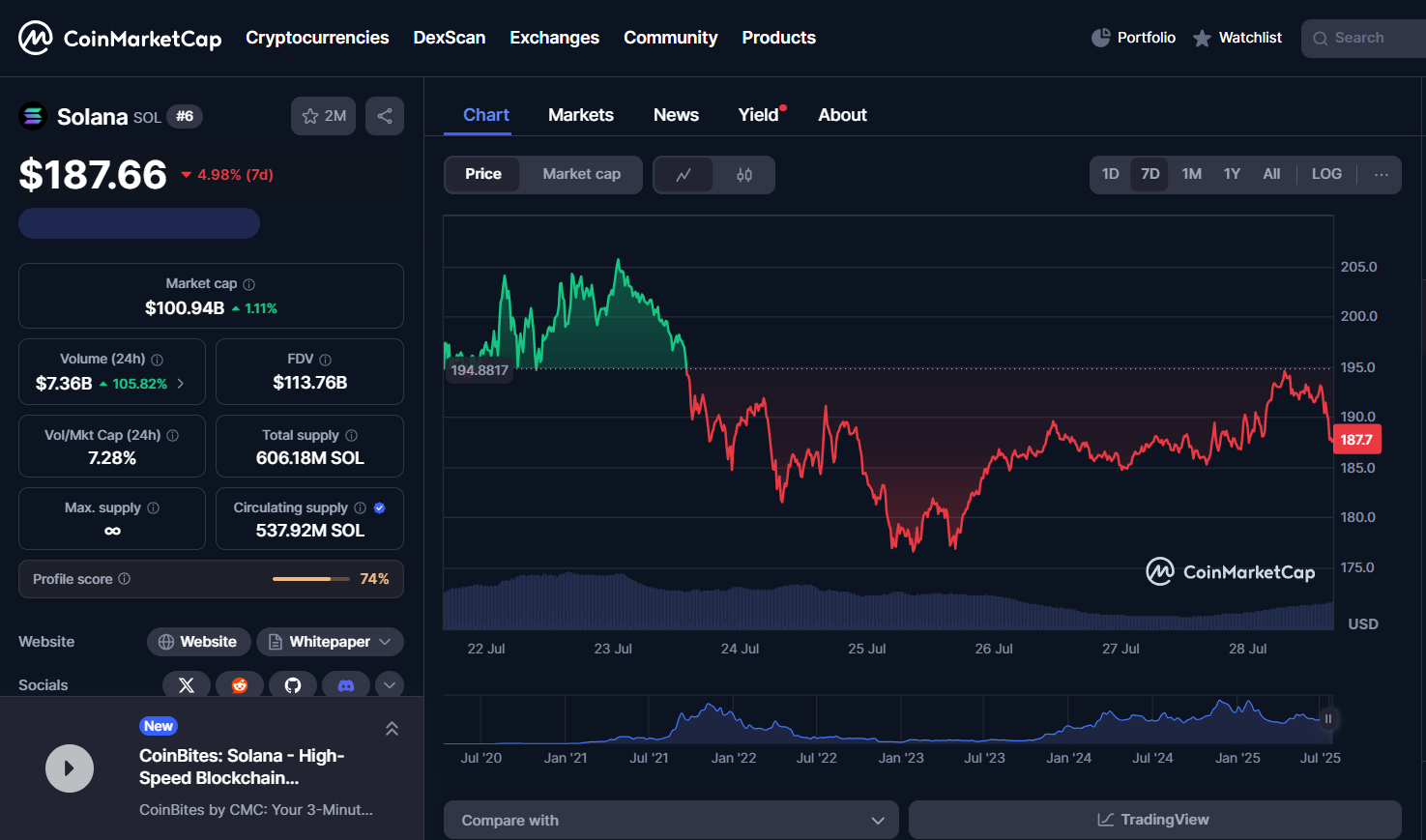
Task: Select the line chart type icon
Action: point(684,175)
